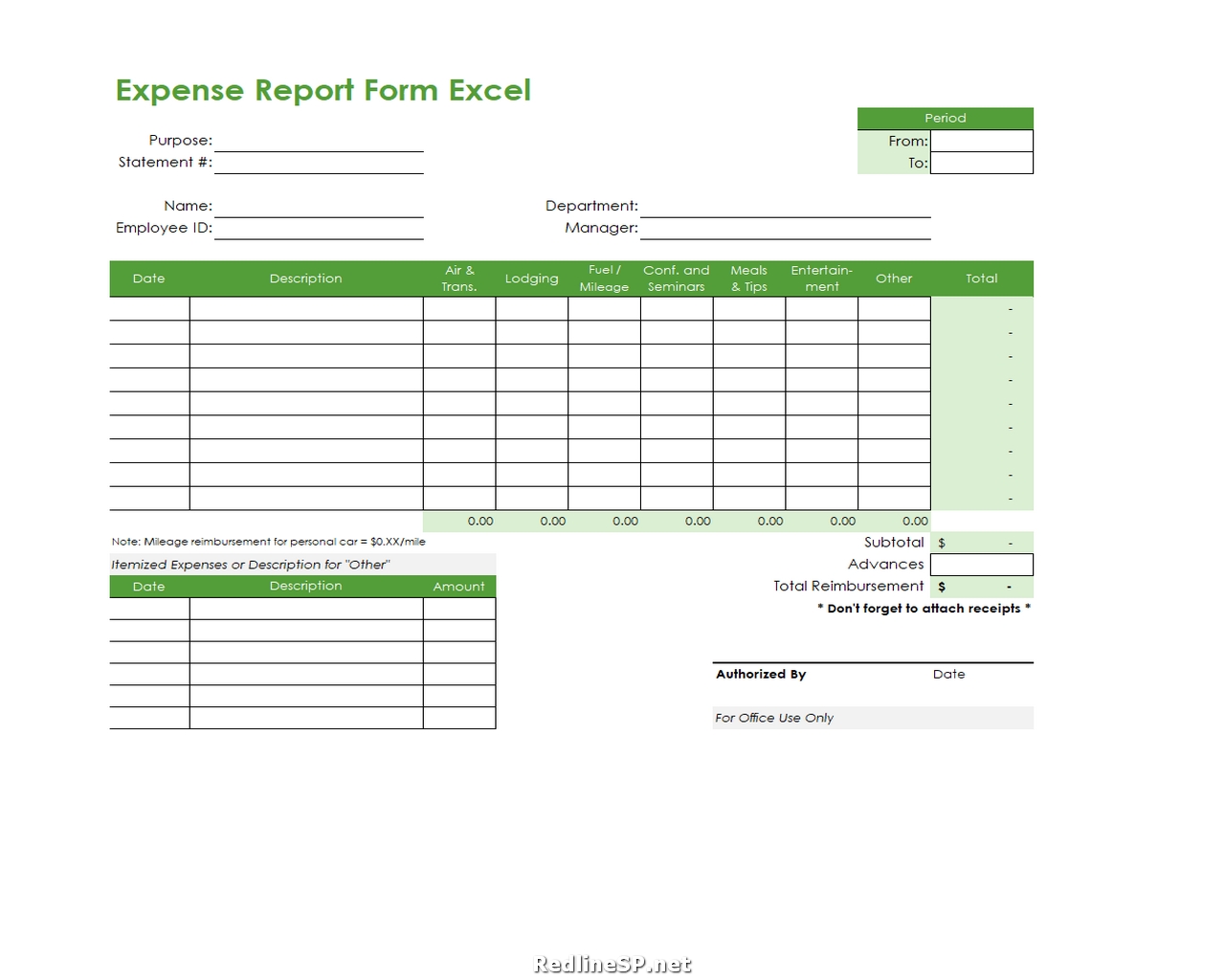The image size is (1225, 980).
Task: Select the Subtotal dollar value cell
Action: [982, 543]
